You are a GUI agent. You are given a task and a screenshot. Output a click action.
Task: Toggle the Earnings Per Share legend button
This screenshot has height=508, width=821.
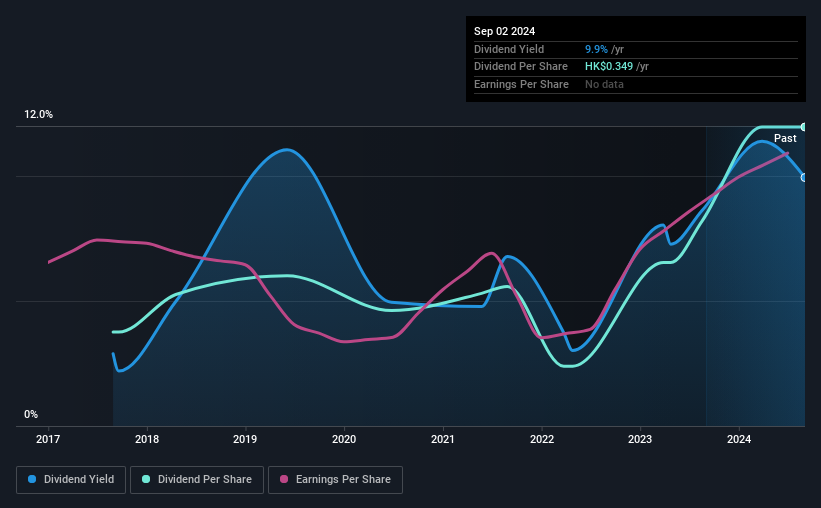(x=335, y=480)
